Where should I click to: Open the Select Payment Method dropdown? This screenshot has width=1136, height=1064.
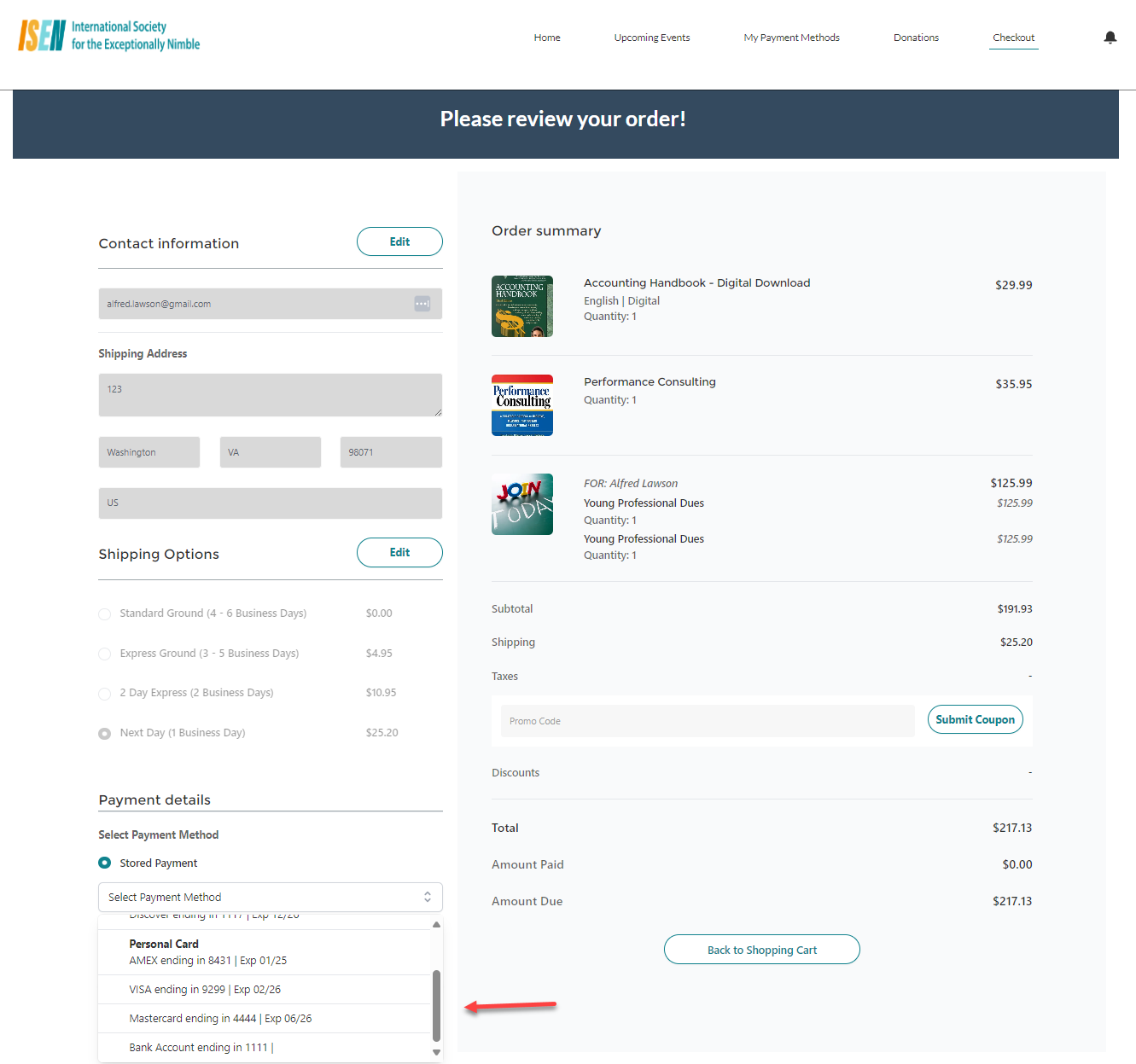click(270, 897)
